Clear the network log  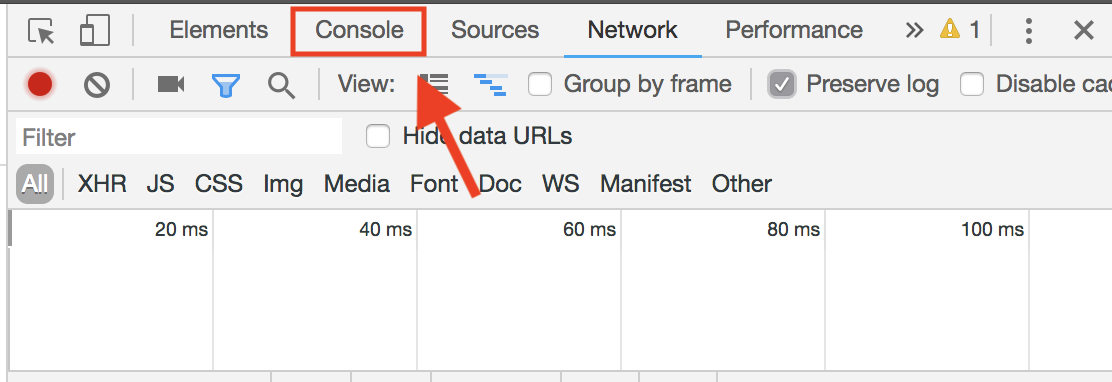click(96, 85)
